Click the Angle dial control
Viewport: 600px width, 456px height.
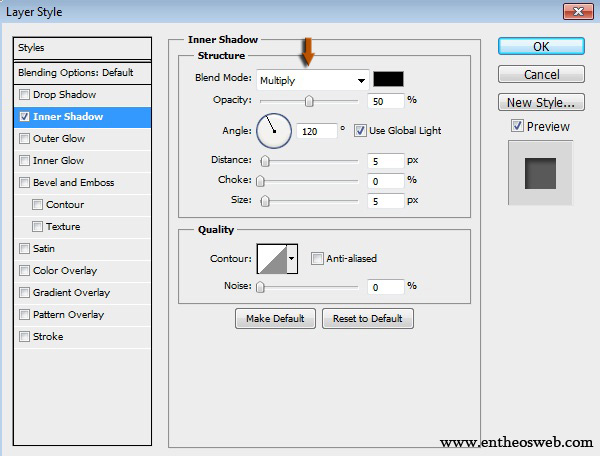pos(273,130)
